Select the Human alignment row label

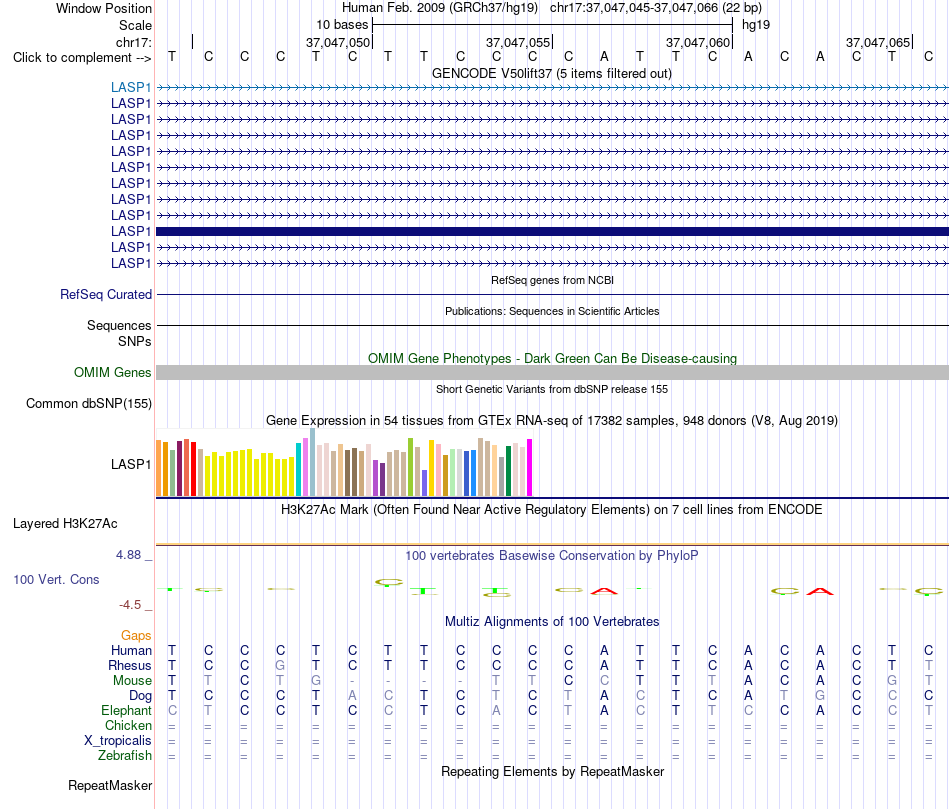point(131,651)
